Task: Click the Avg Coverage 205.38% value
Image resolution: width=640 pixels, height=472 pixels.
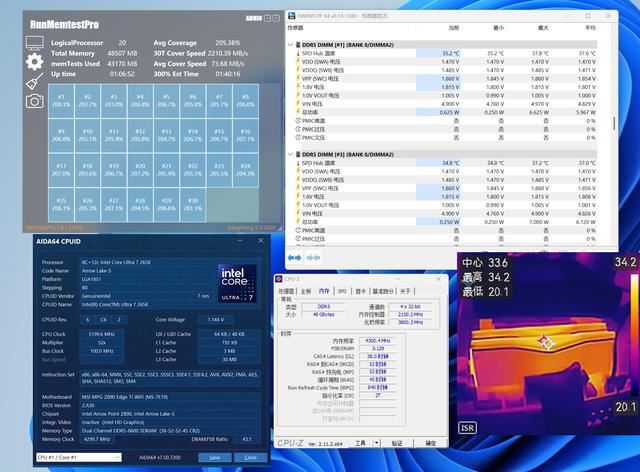Action: click(228, 43)
